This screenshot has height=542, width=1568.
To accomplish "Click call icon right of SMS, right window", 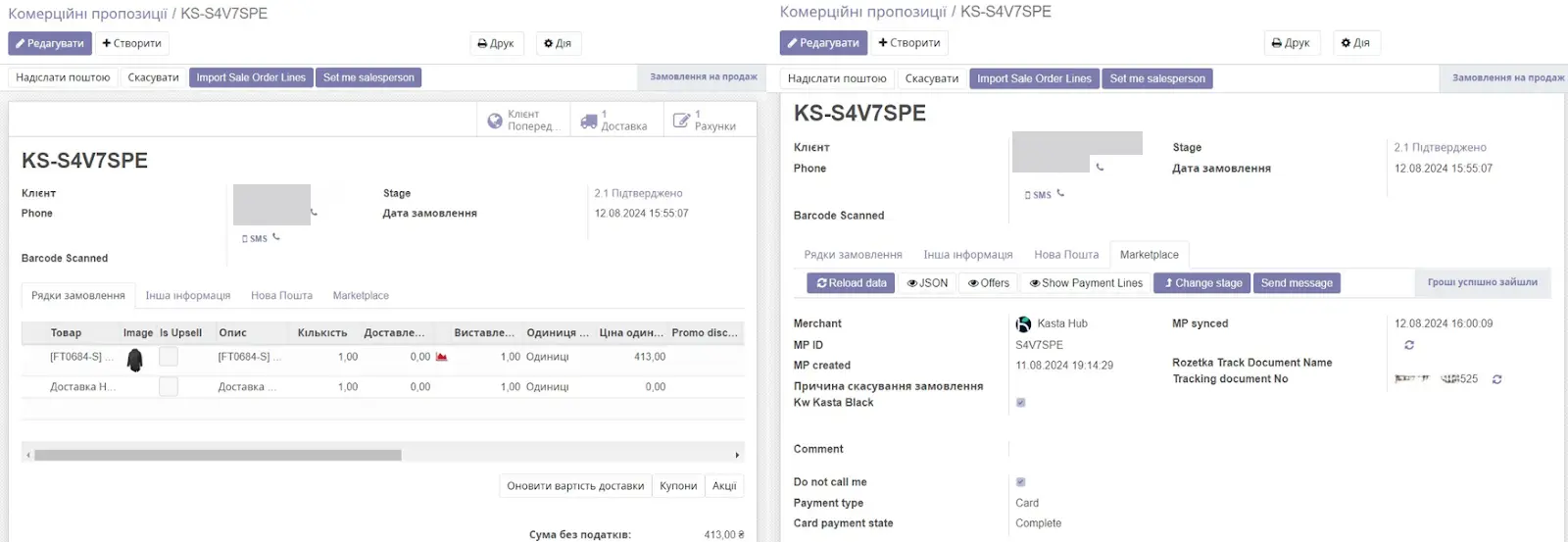I will coord(1060,193).
